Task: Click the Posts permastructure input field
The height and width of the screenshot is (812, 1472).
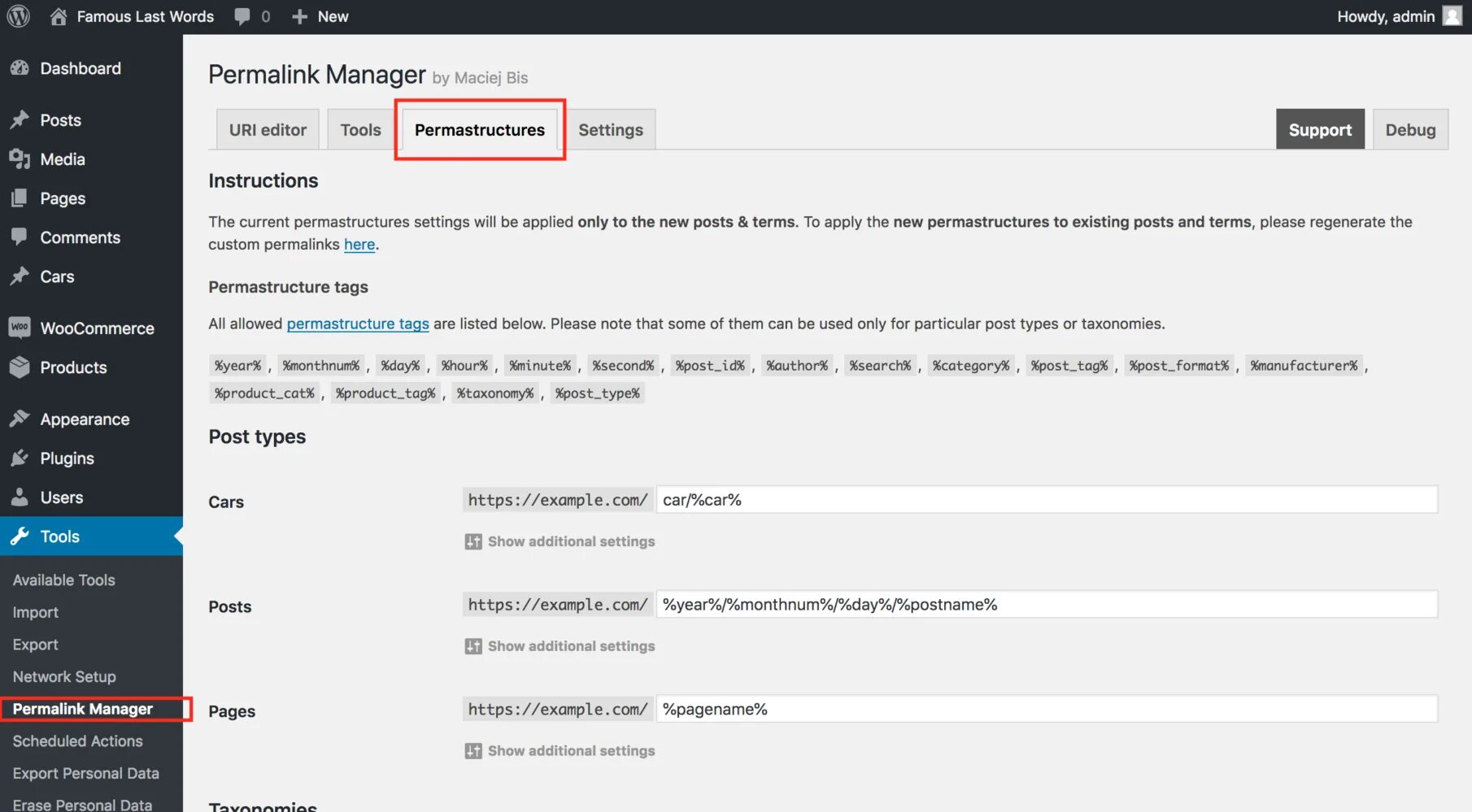Action: [x=1046, y=605]
